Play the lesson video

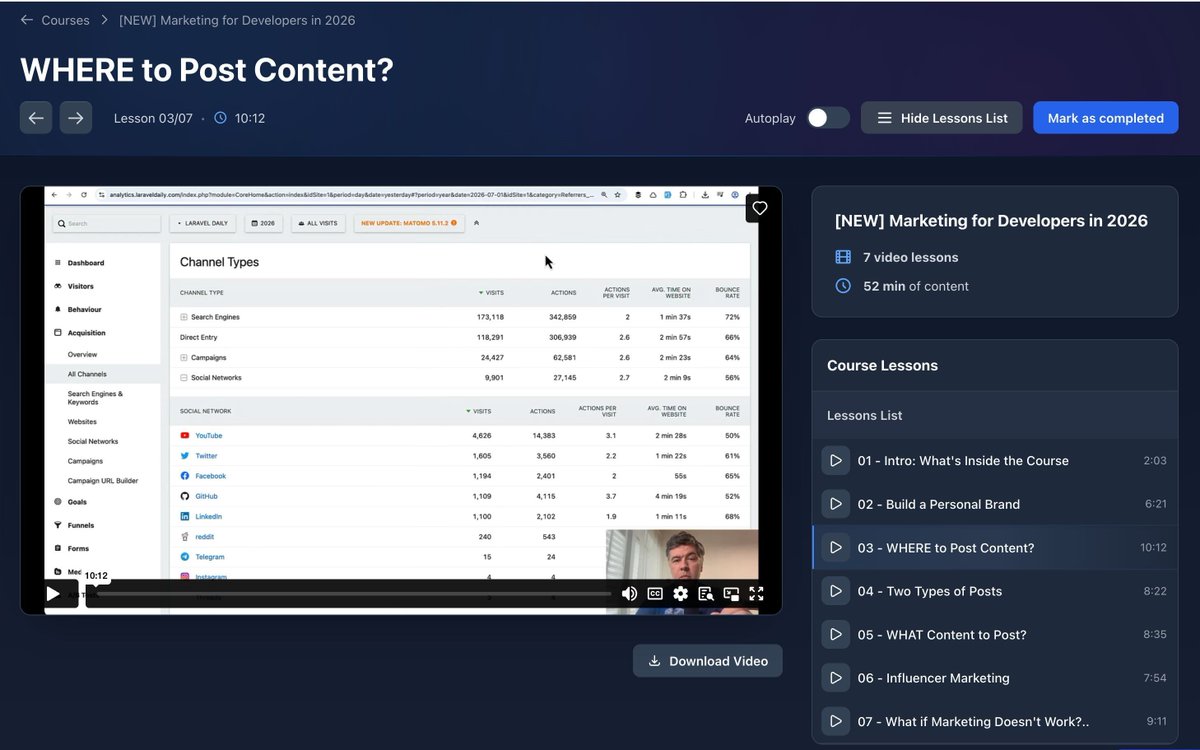52,593
